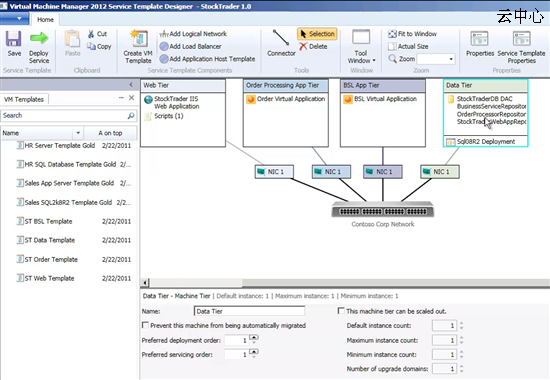The width and height of the screenshot is (550, 380).
Task: Open Service Template Properties
Action: point(521,47)
